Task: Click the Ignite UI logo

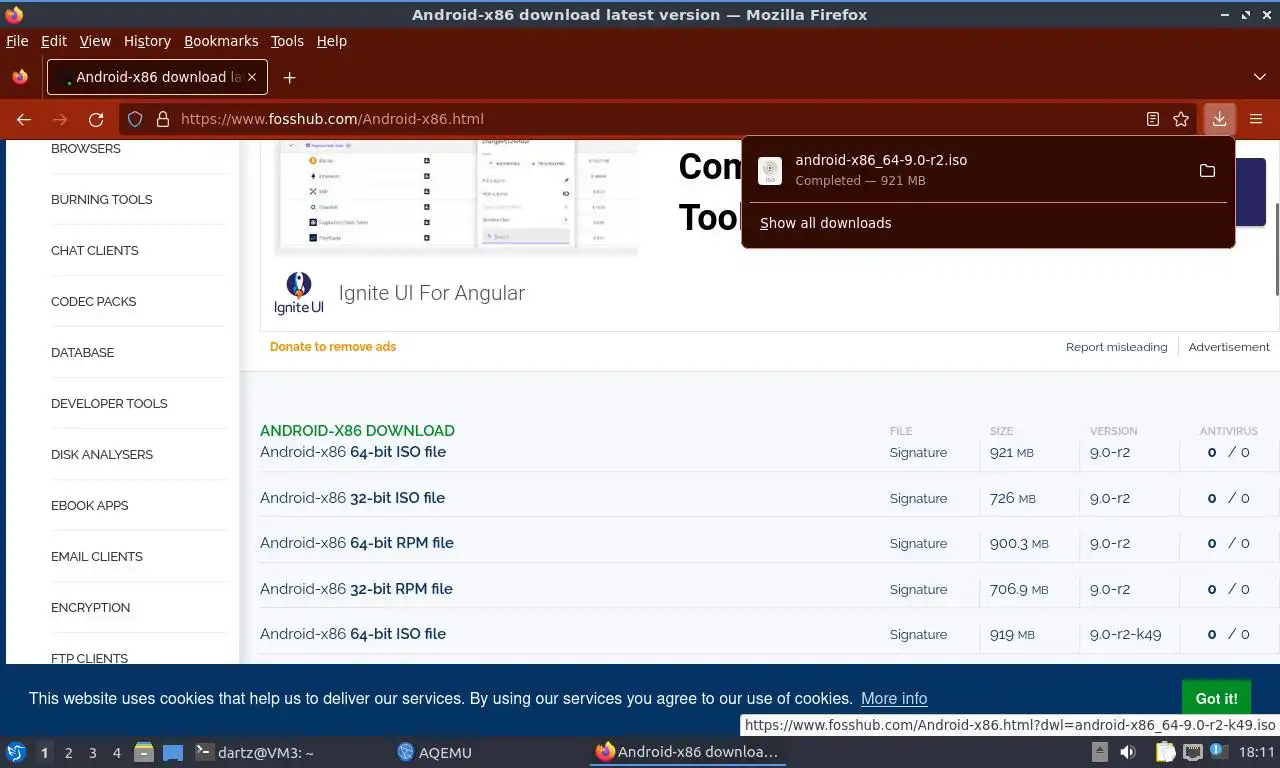Action: point(299,293)
